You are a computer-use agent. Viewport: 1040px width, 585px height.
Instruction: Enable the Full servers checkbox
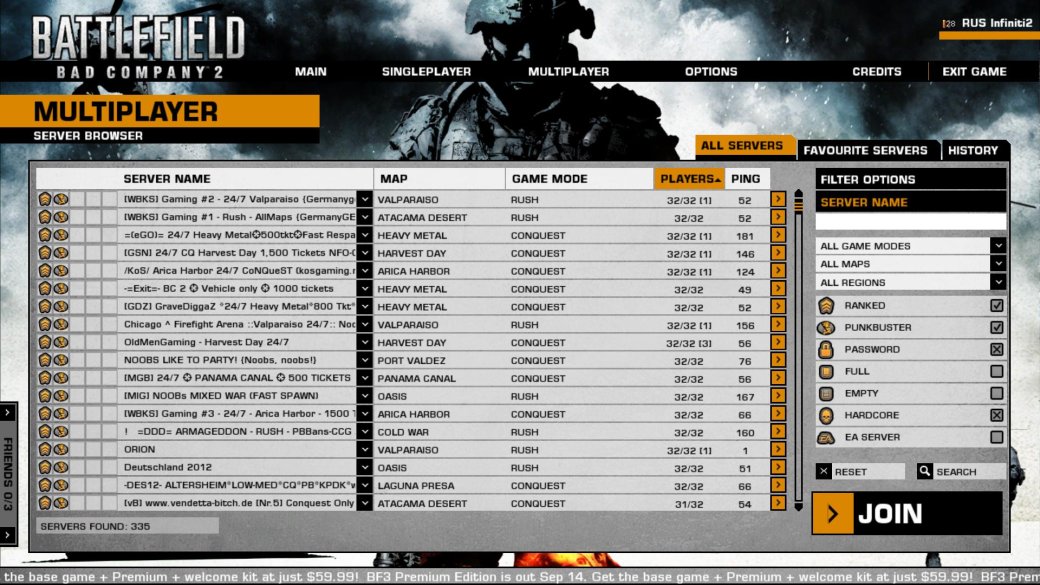996,371
